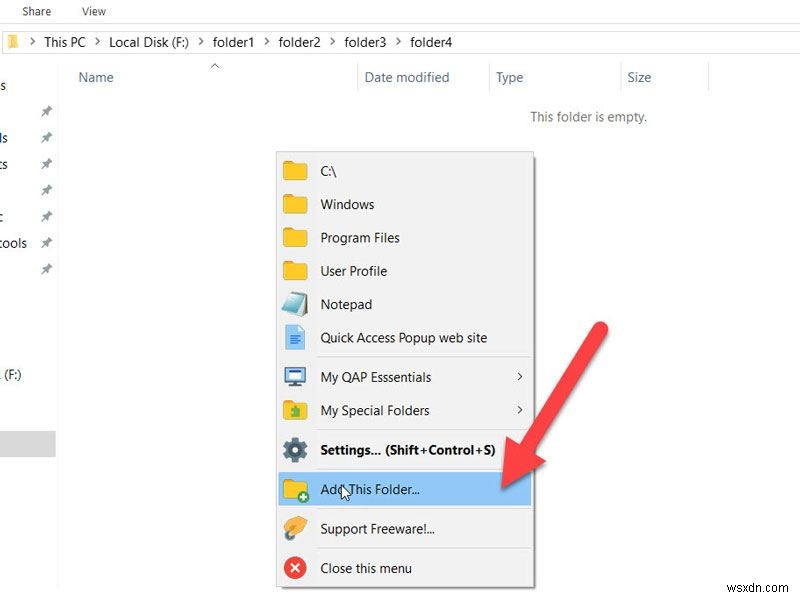Click the Windows folder icon
This screenshot has height=598, width=800.
295,205
